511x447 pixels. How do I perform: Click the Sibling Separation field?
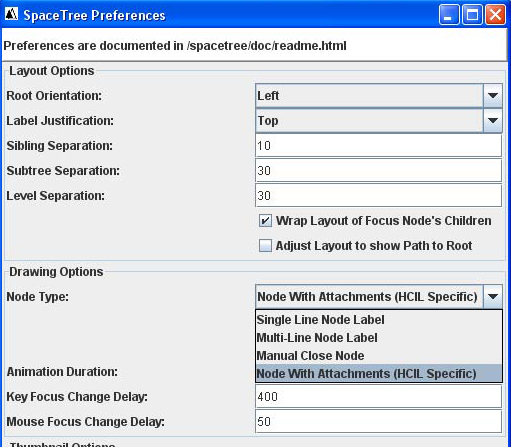[378, 146]
